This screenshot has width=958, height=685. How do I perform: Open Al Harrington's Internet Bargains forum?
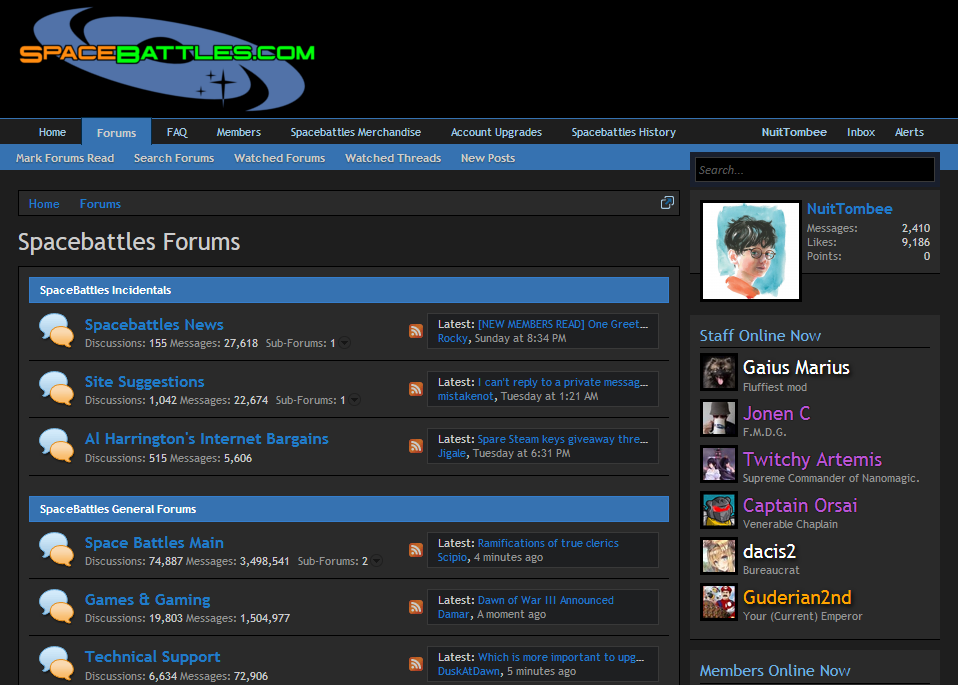(x=207, y=439)
